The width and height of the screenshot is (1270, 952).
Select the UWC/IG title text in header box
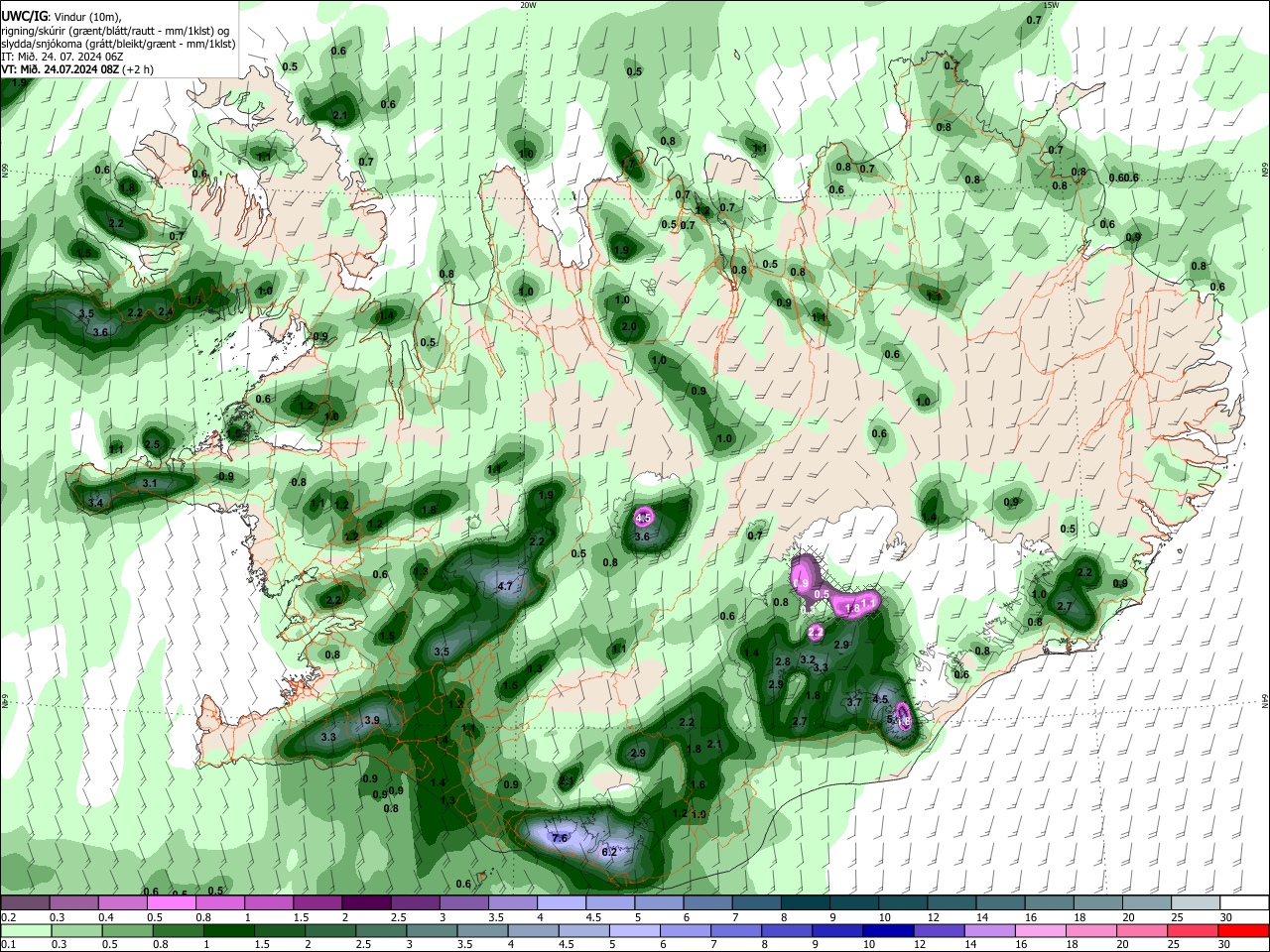(23, 17)
